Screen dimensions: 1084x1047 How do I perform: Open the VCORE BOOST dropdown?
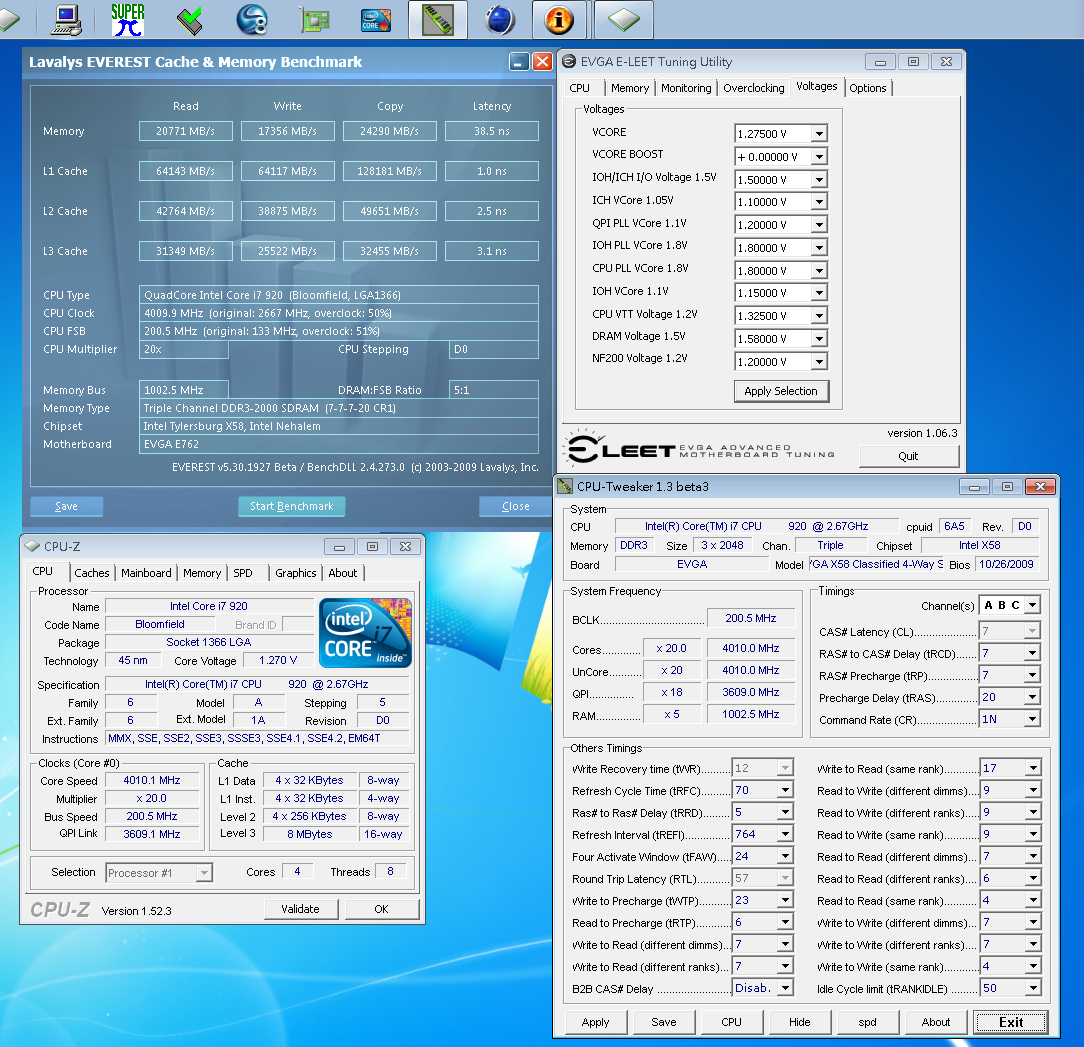tap(819, 157)
